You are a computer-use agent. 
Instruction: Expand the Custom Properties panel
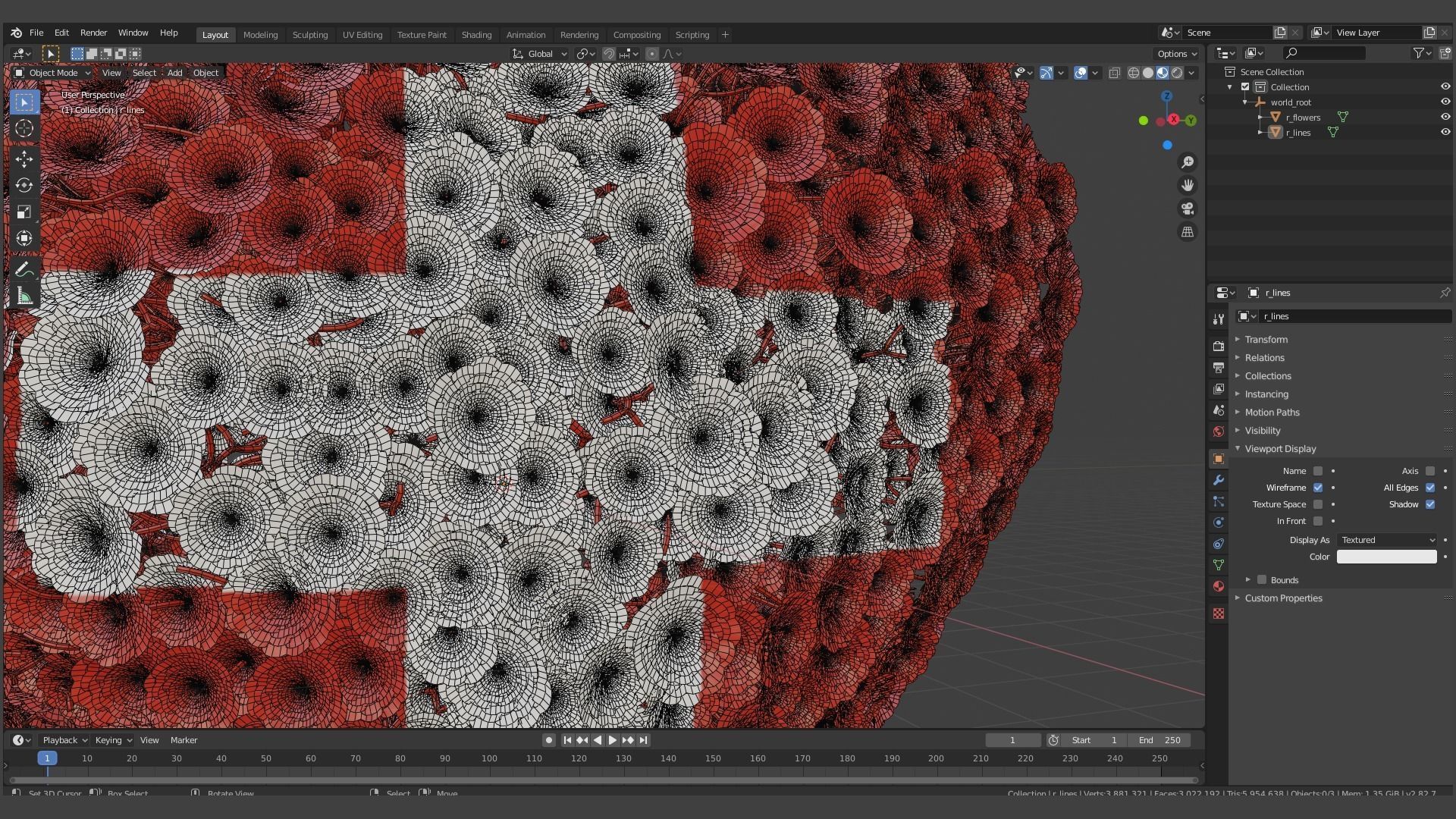click(x=1283, y=598)
